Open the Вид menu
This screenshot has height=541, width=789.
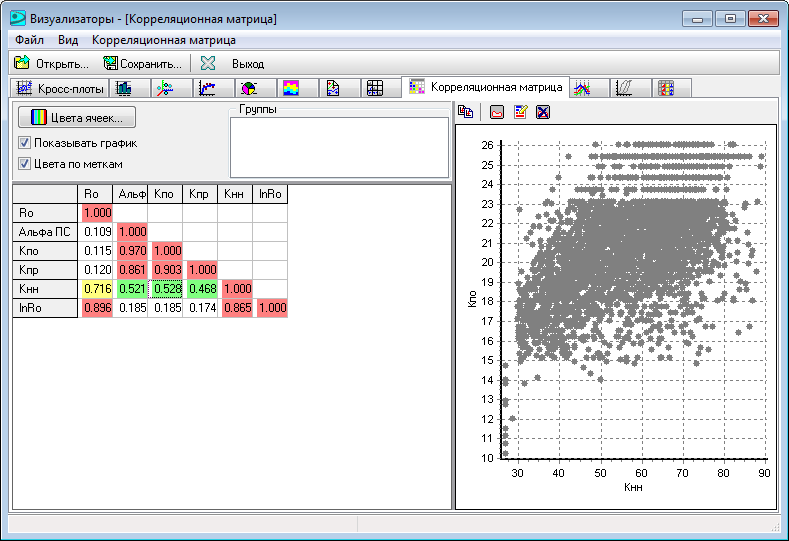[x=68, y=40]
